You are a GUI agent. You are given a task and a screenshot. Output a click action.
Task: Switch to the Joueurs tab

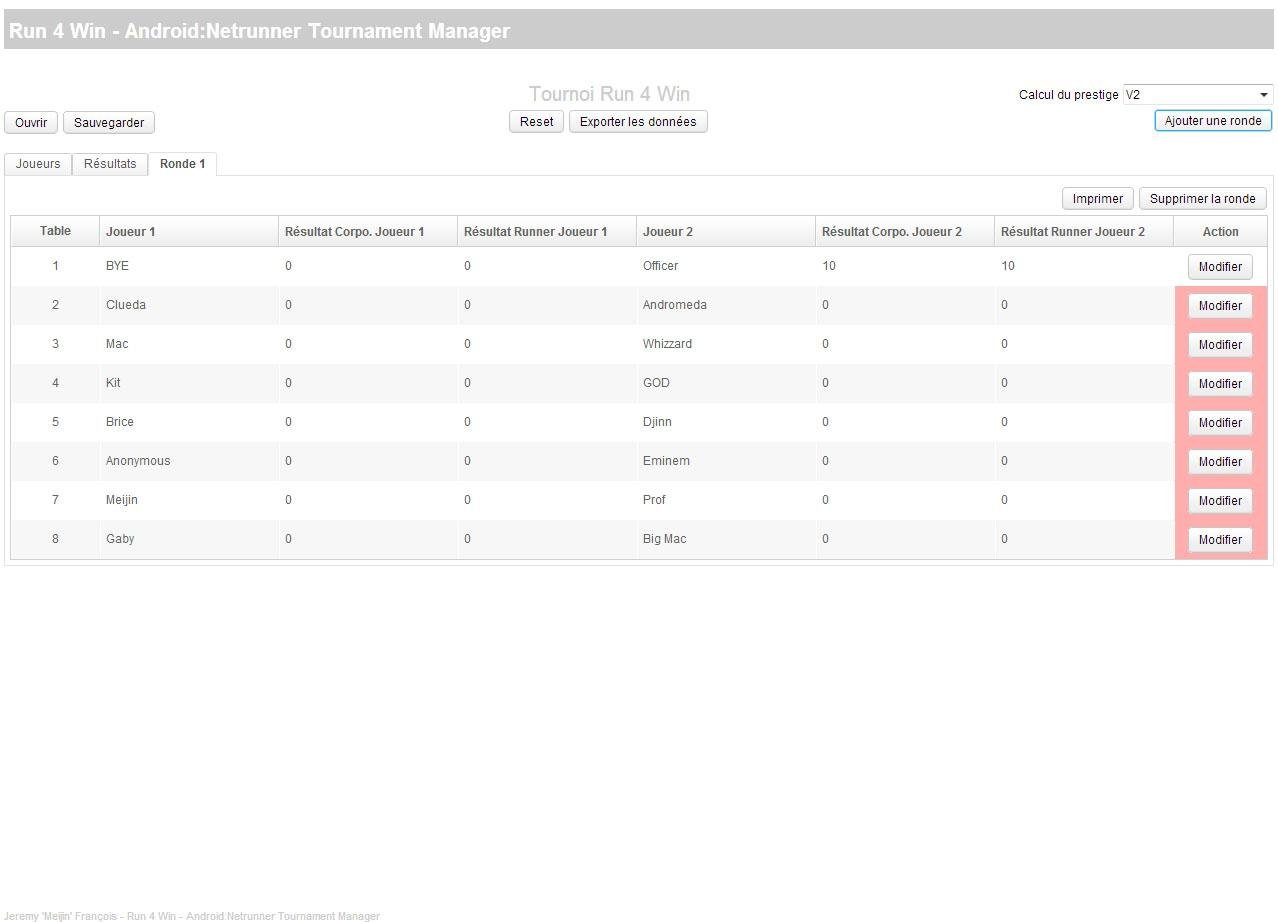[x=37, y=163]
